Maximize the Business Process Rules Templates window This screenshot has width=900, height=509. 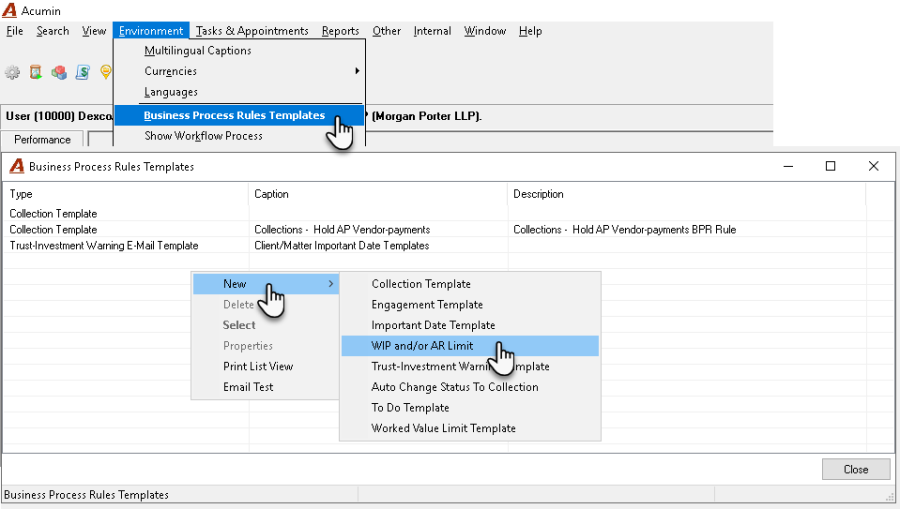click(x=830, y=166)
